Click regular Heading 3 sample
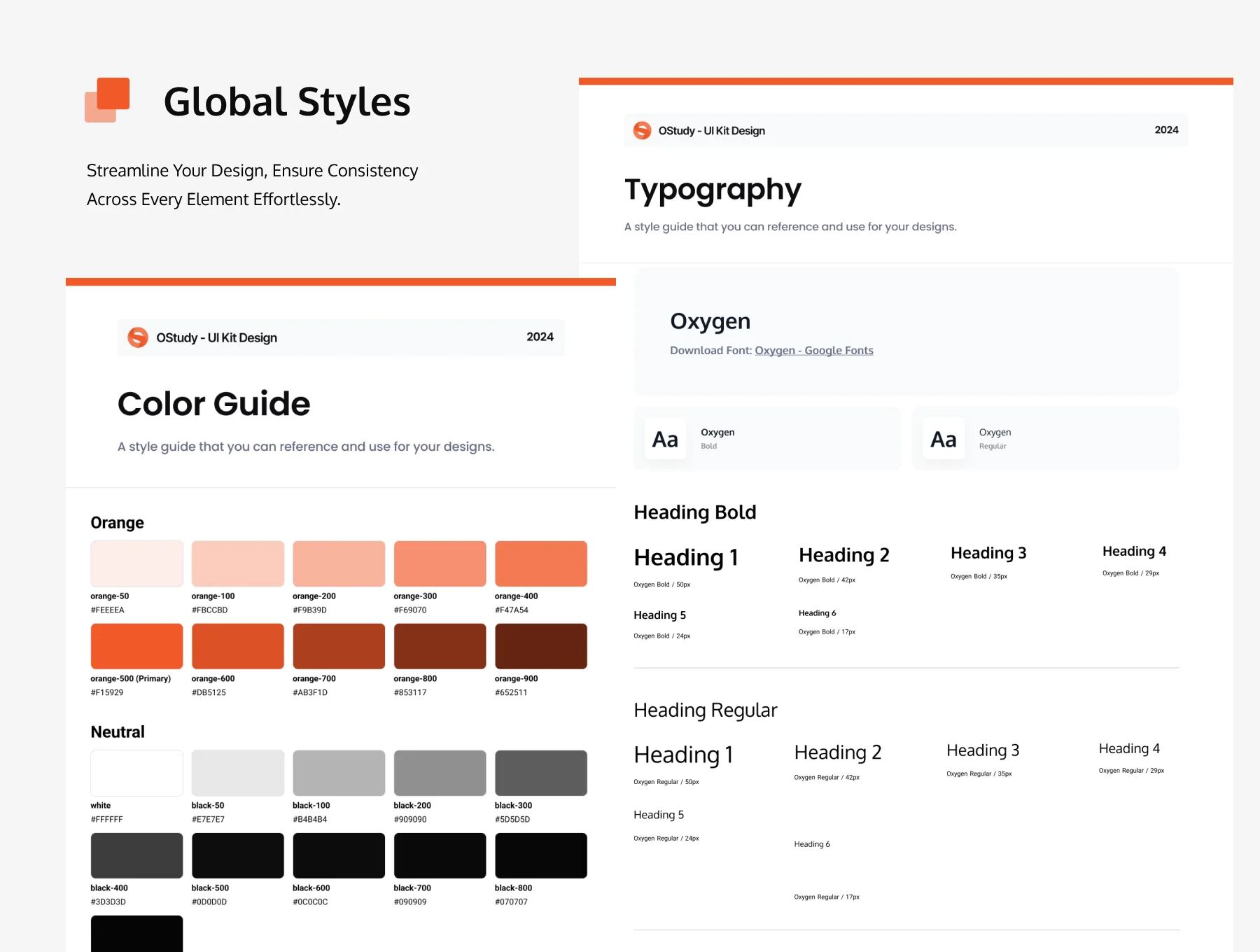 tap(983, 750)
